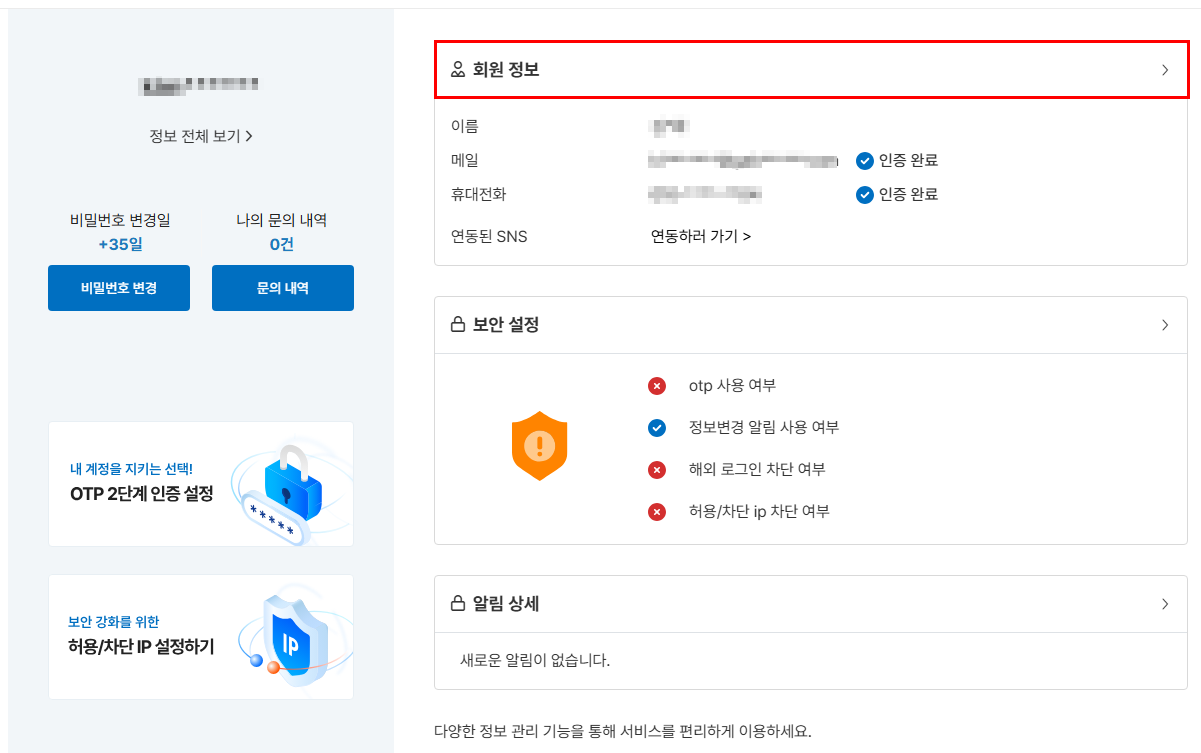1201x753 pixels.
Task: Expand the 보안 설정 section arrow
Action: 1165,325
